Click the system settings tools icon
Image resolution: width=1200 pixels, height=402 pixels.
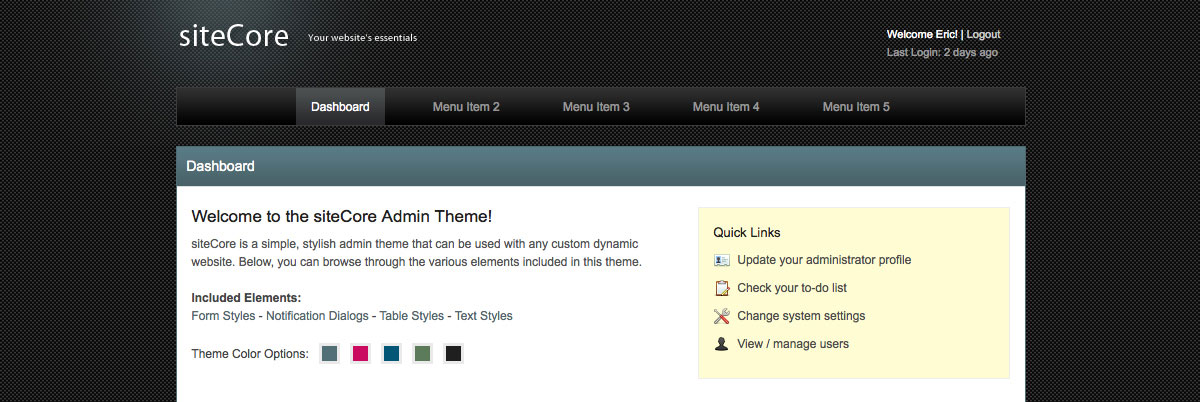(x=722, y=316)
